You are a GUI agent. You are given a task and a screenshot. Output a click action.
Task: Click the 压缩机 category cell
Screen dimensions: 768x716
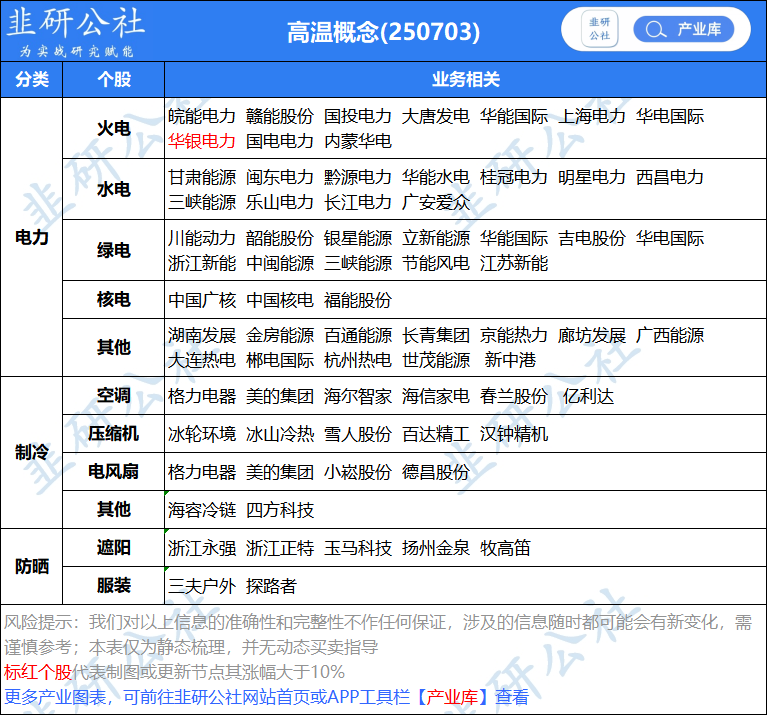pos(114,433)
